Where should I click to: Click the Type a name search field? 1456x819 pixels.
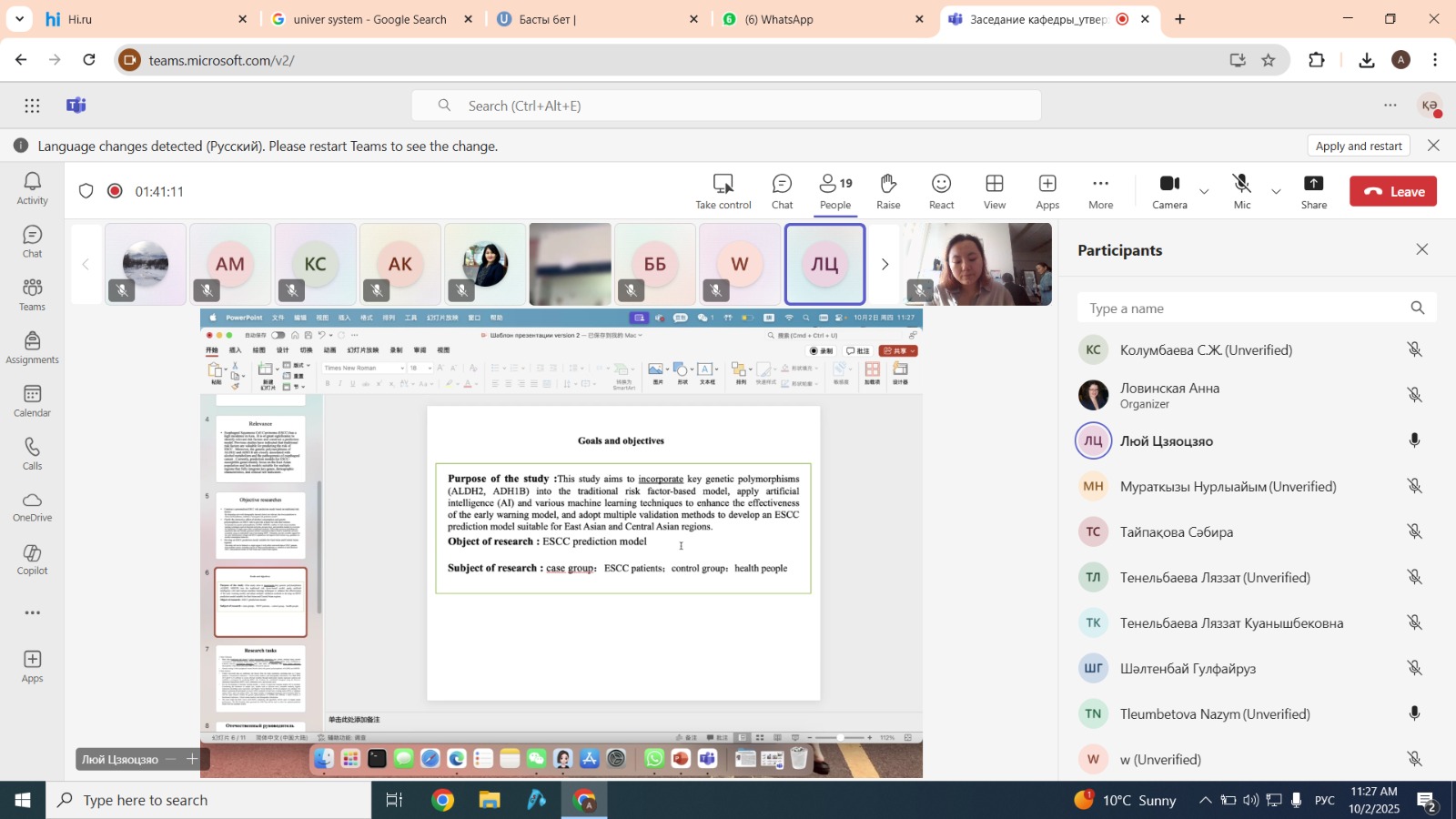pos(1242,308)
